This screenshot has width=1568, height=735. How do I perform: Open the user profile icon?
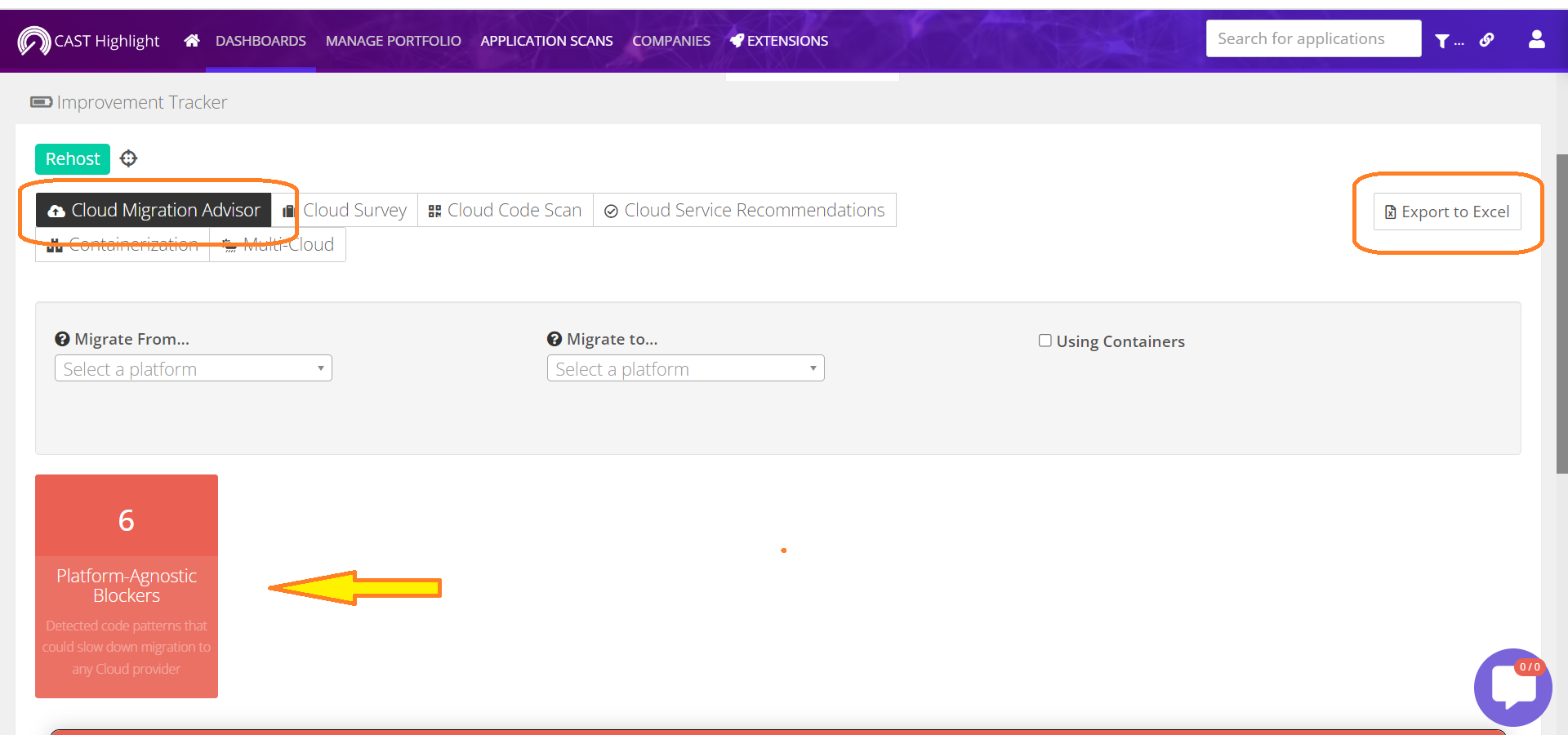pyautogui.click(x=1537, y=39)
